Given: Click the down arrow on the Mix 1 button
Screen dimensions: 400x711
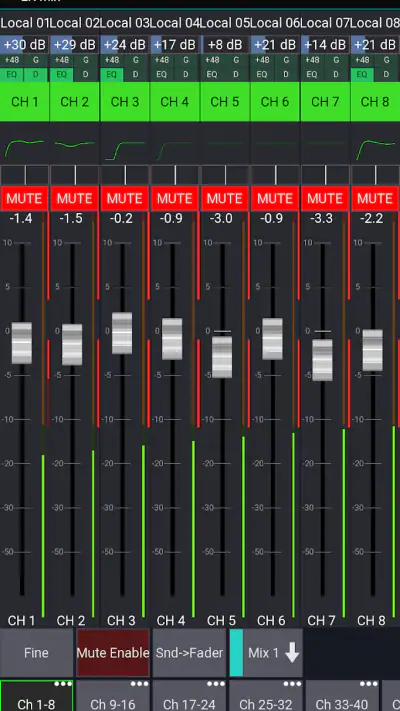Looking at the screenshot, I should 292,653.
